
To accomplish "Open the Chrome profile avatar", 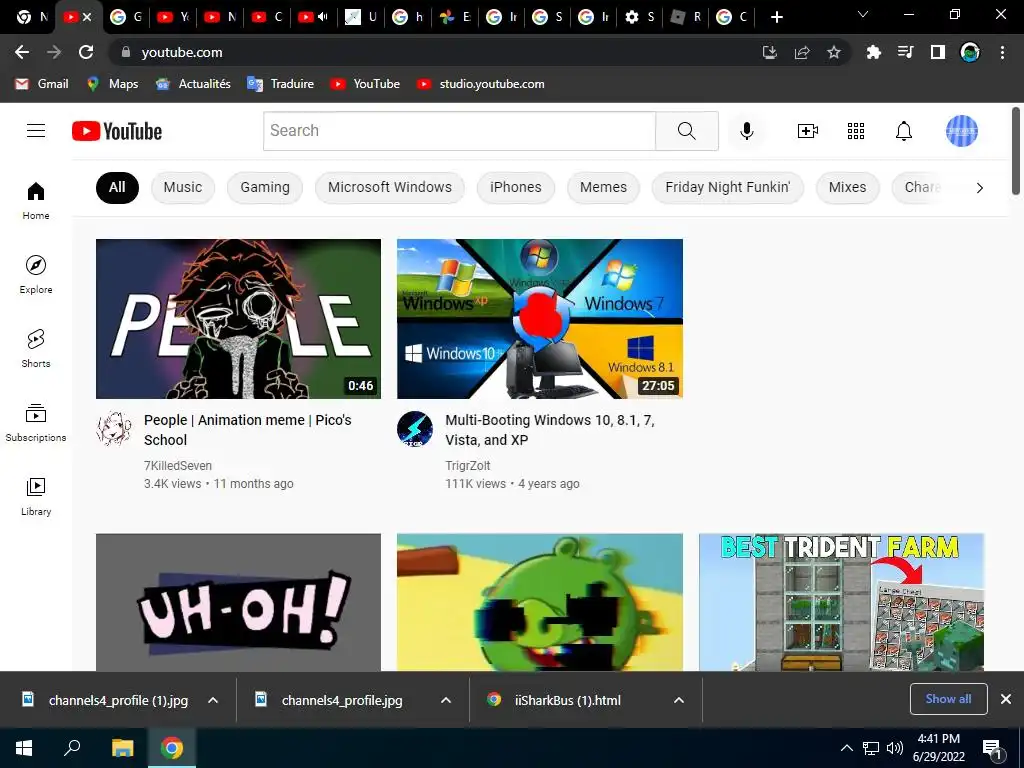I will [970, 52].
